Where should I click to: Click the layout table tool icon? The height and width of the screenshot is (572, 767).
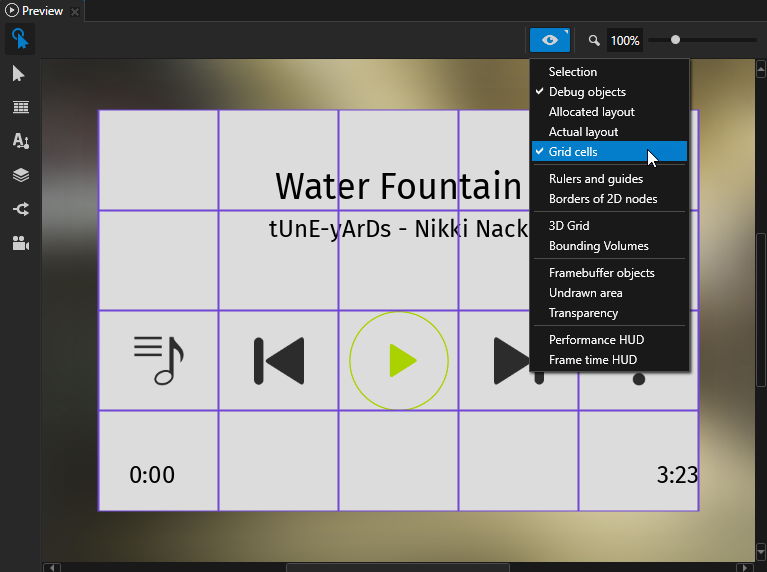pos(20,108)
